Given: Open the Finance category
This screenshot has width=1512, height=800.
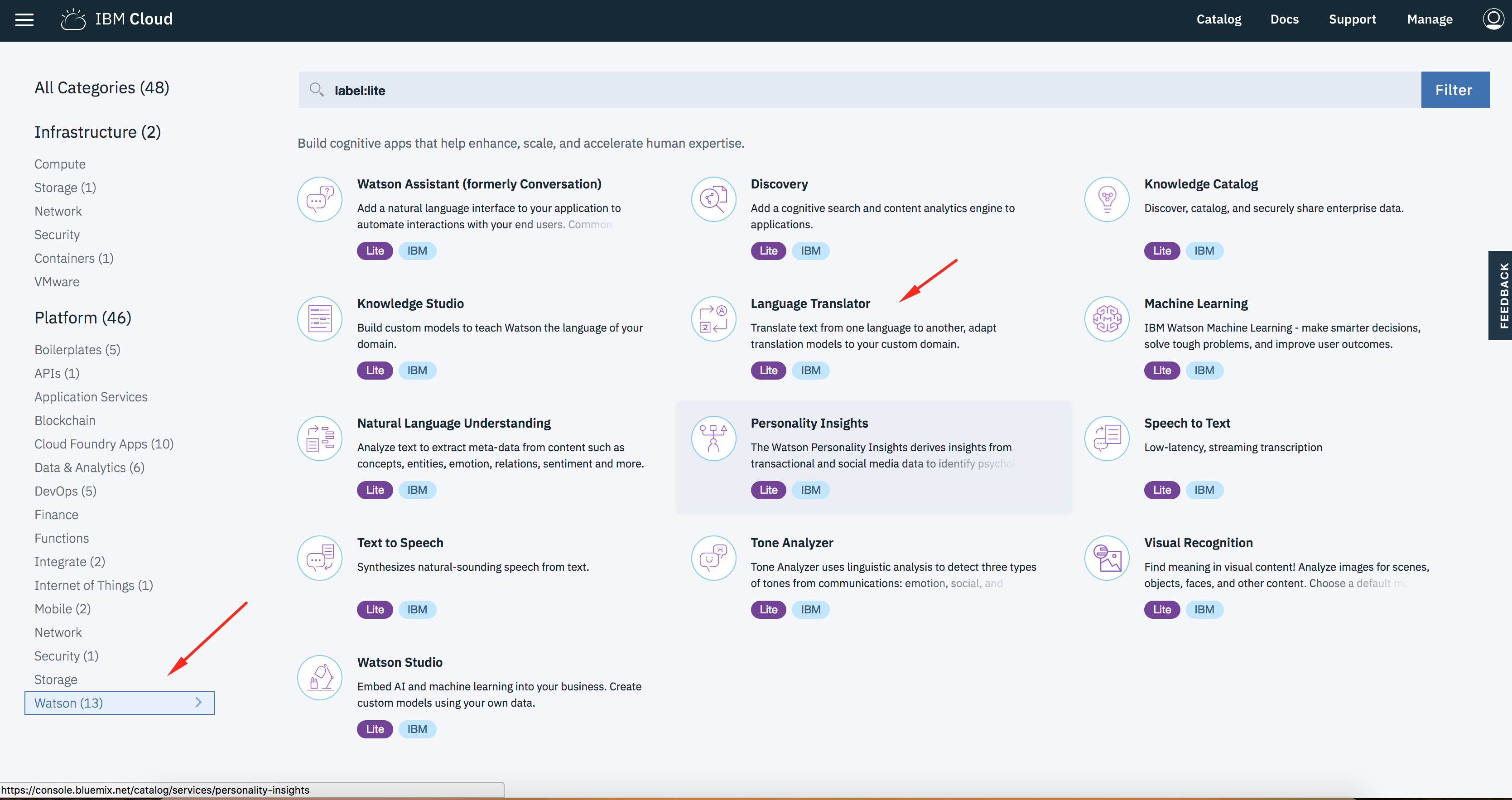Looking at the screenshot, I should pos(56,515).
